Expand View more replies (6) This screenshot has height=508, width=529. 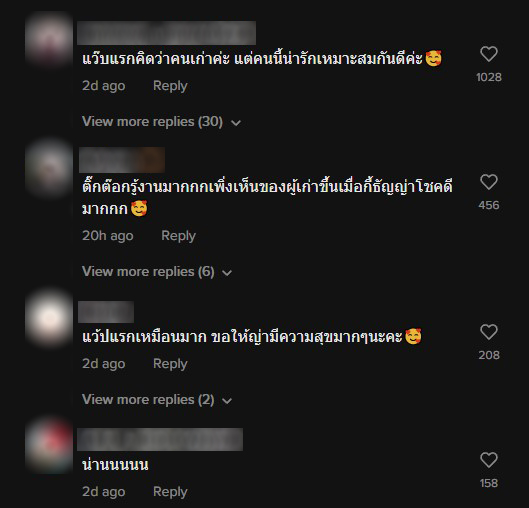157,272
